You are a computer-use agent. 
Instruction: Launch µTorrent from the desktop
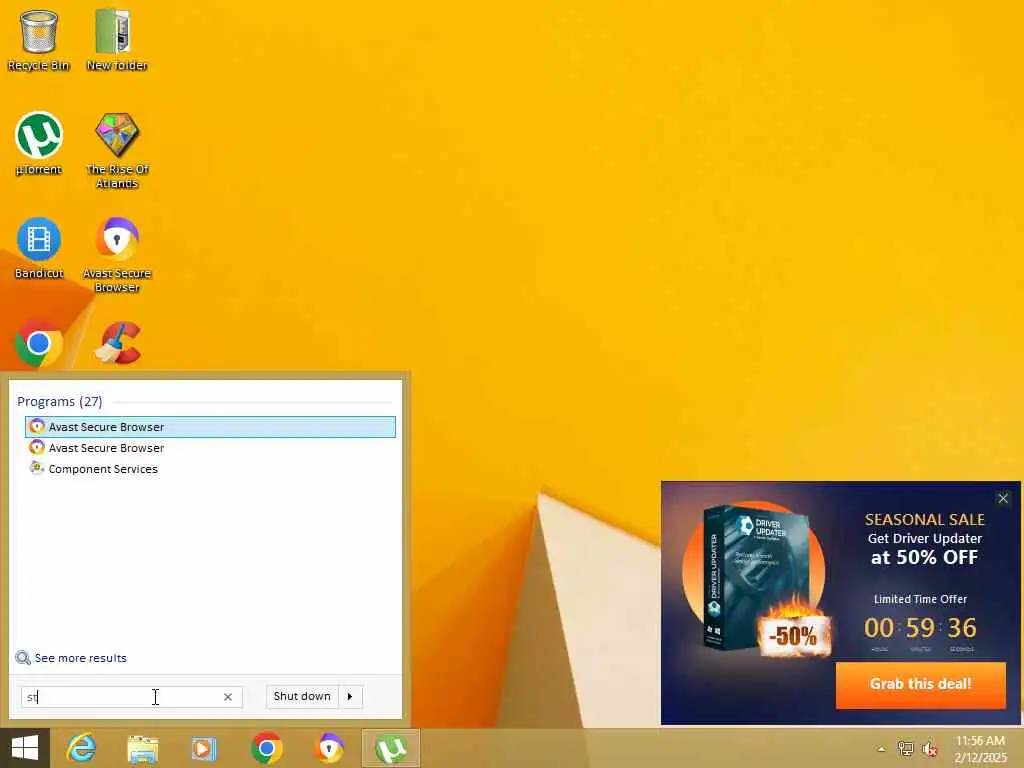(39, 144)
